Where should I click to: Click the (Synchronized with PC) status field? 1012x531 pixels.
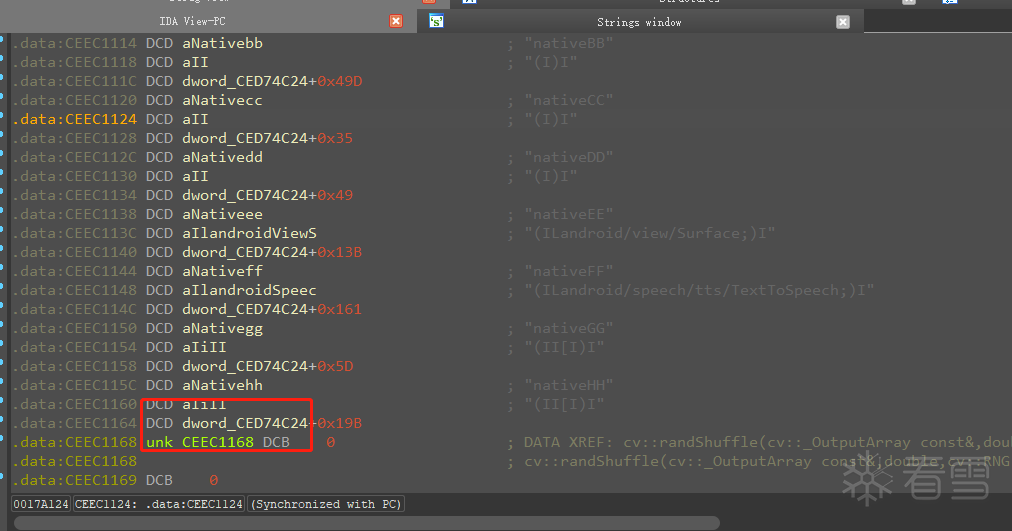326,504
